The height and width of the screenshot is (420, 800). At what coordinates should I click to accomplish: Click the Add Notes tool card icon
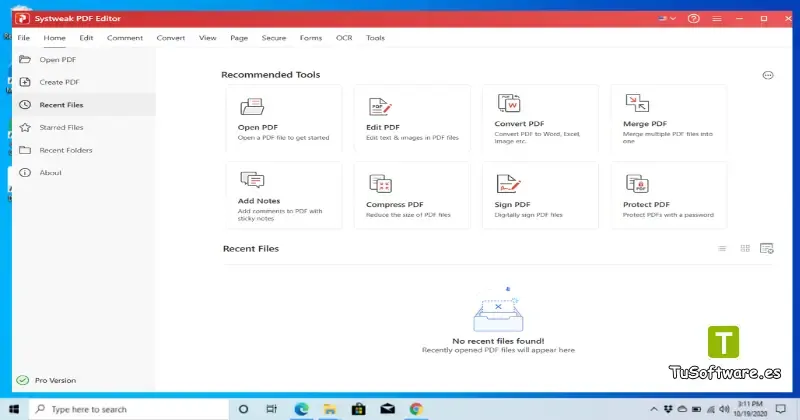coord(252,180)
